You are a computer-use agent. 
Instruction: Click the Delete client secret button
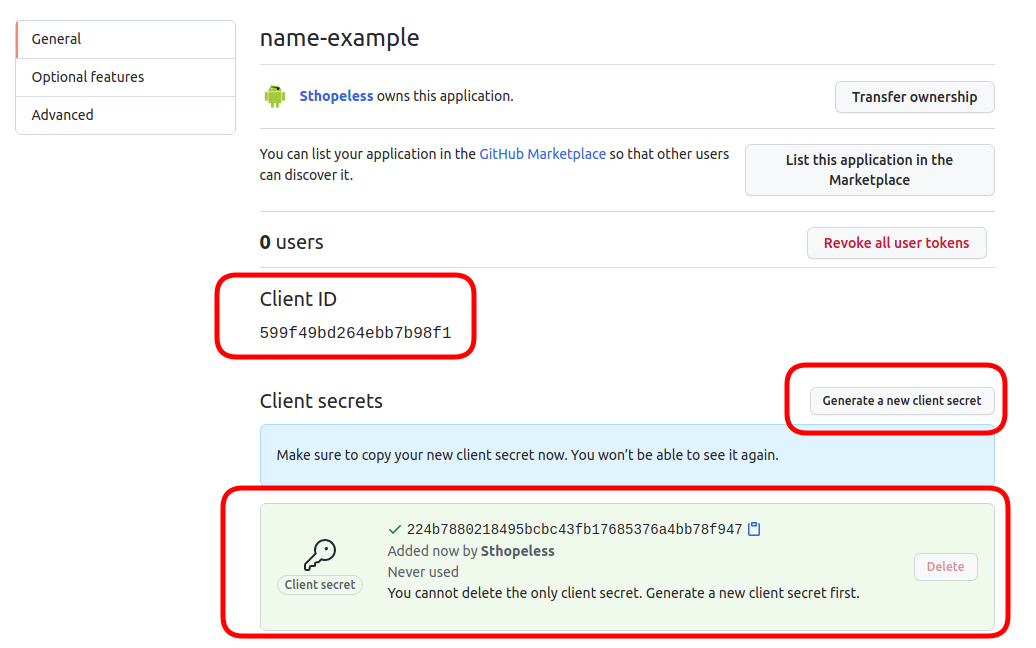945,567
